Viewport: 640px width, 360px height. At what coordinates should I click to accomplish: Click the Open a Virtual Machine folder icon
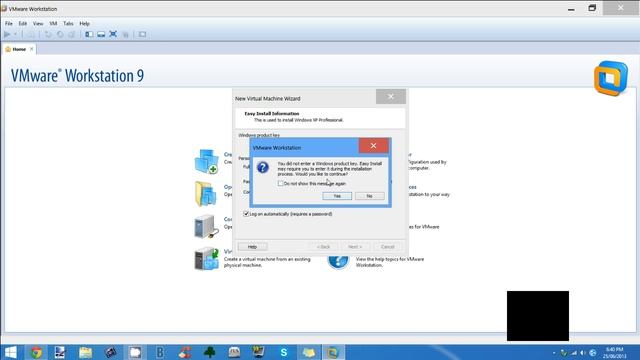click(x=206, y=194)
